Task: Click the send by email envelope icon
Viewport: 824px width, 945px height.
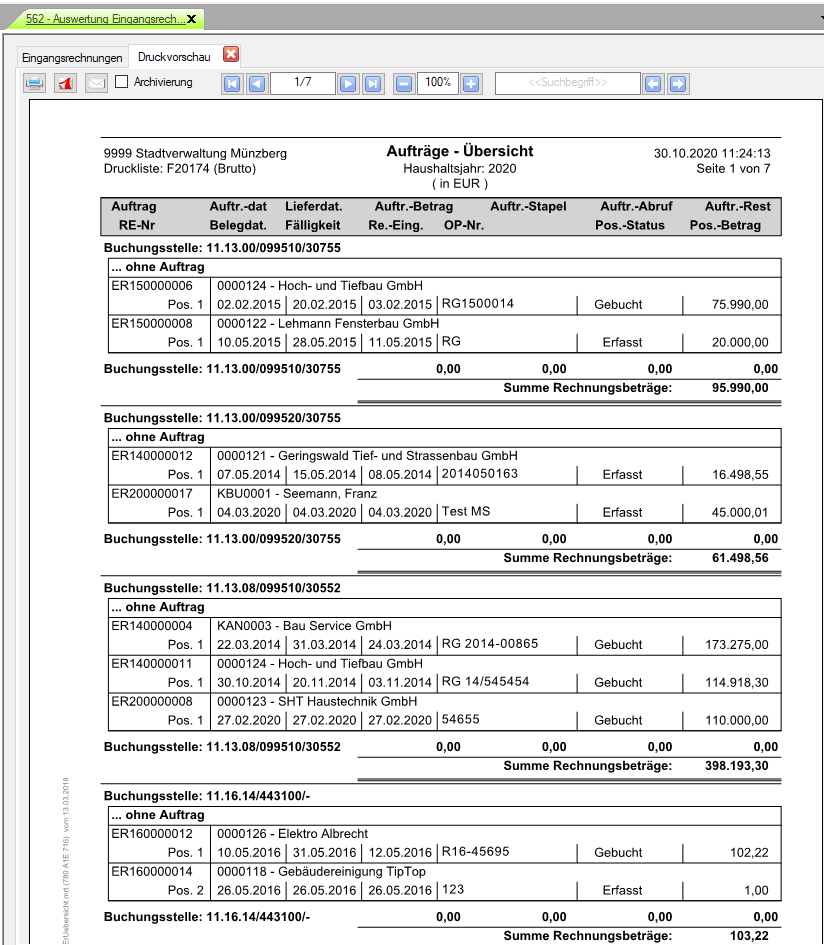Action: (x=96, y=83)
